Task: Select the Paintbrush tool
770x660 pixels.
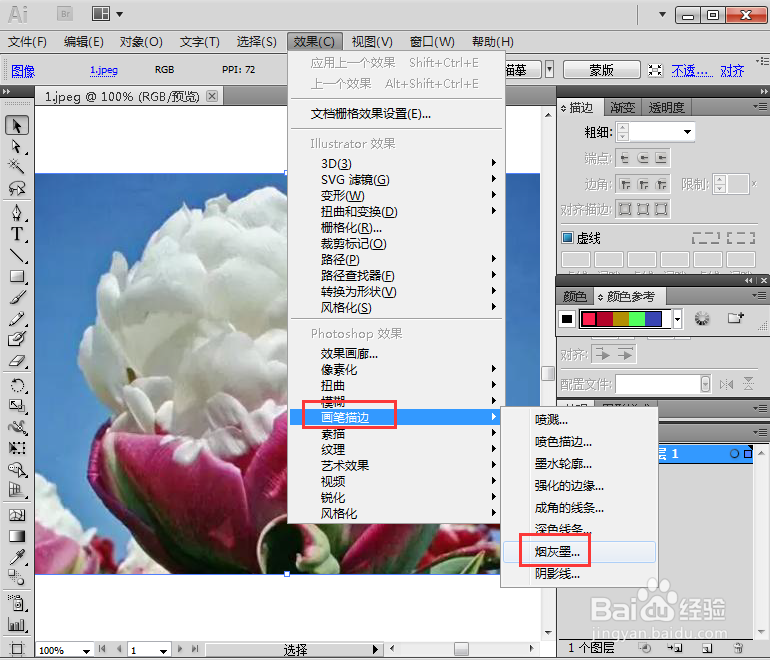Action: pos(17,297)
